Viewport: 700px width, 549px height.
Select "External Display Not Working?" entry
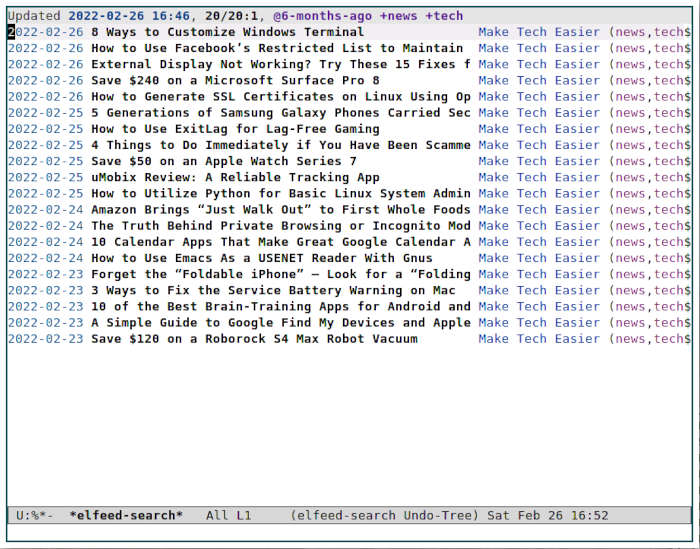280,64
